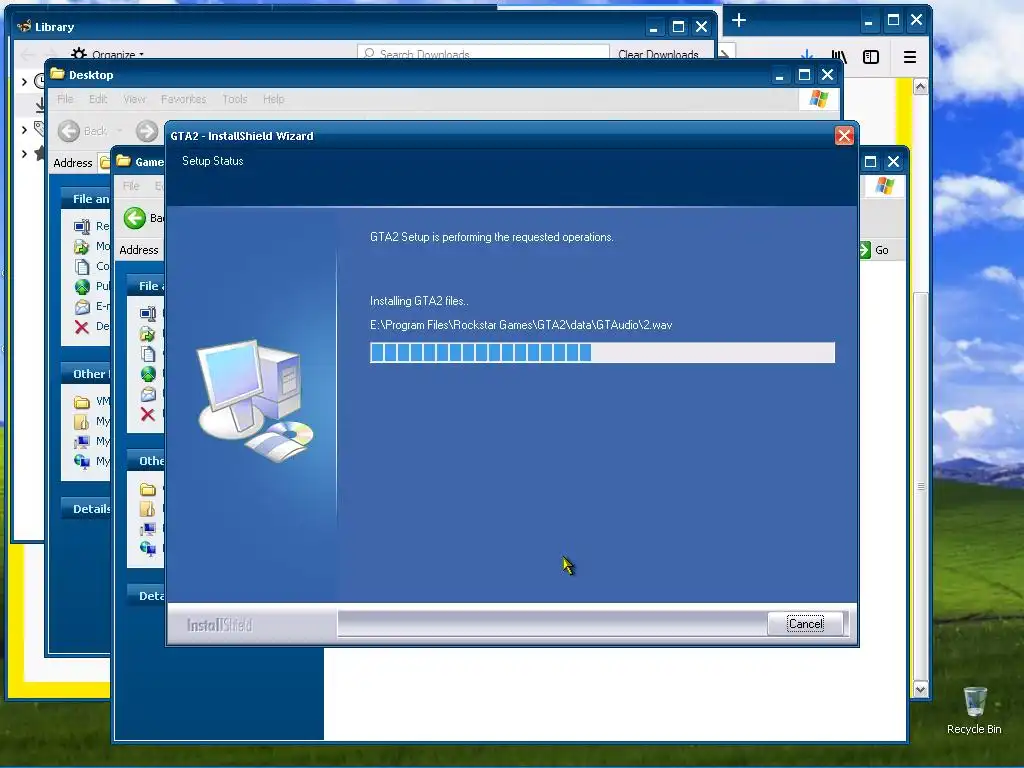Screen dimensions: 1024x768
Task: Open the File menu in Desktop window
Action: coord(65,99)
